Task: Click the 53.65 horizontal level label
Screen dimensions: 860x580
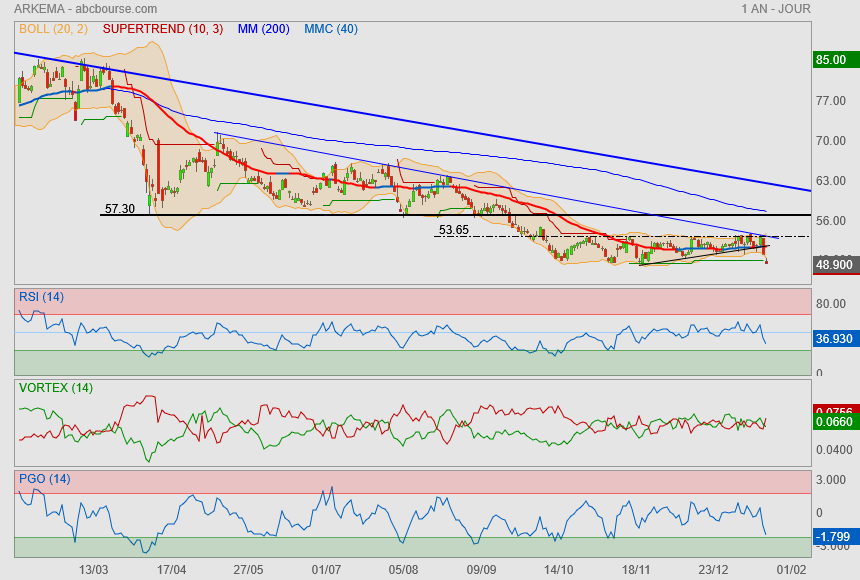Action: pos(453,230)
